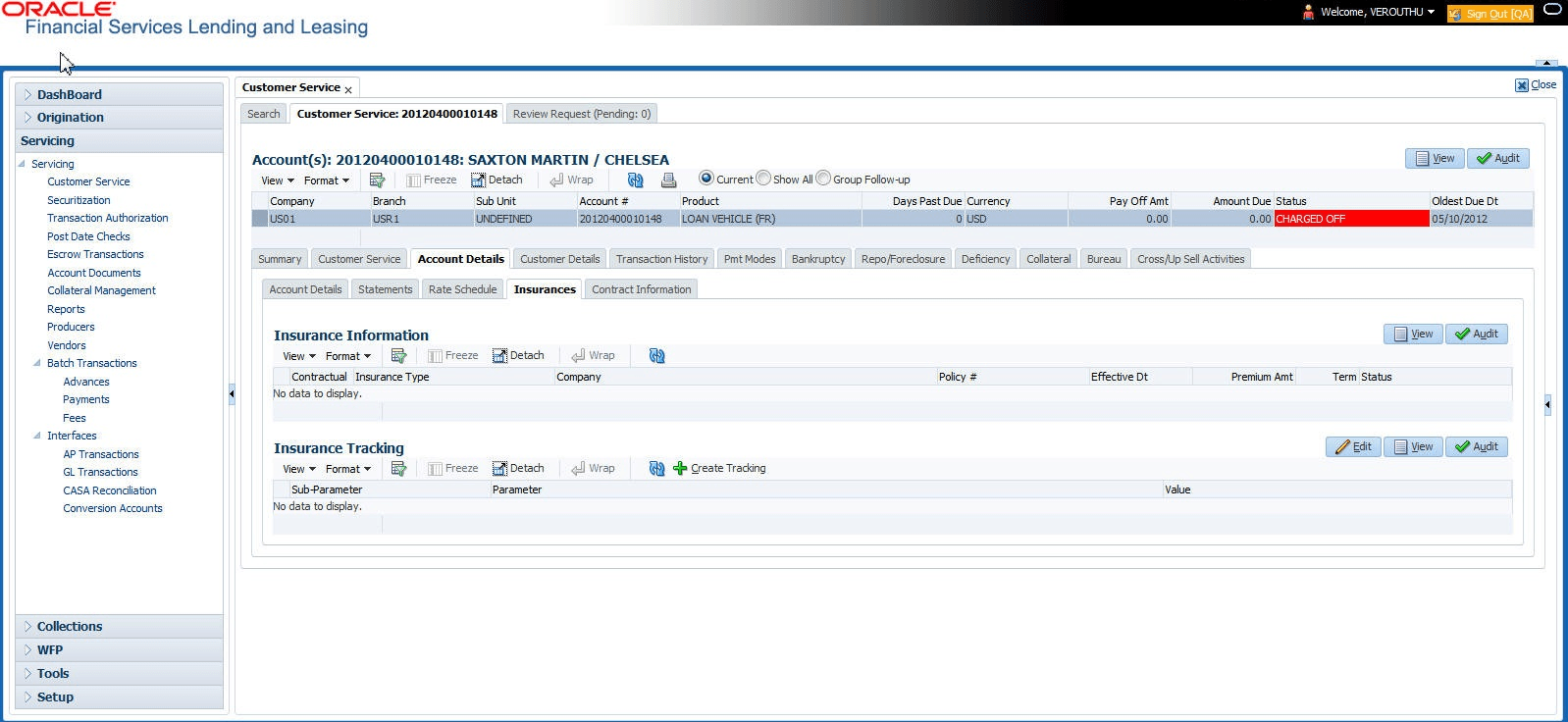The image size is (1568, 722).
Task: Refresh Insurance Information table
Action: tap(657, 356)
